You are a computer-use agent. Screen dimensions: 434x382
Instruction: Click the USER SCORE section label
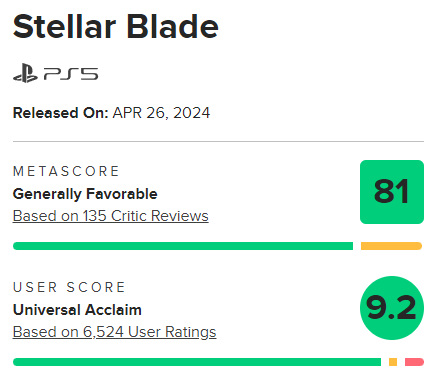coord(69,287)
